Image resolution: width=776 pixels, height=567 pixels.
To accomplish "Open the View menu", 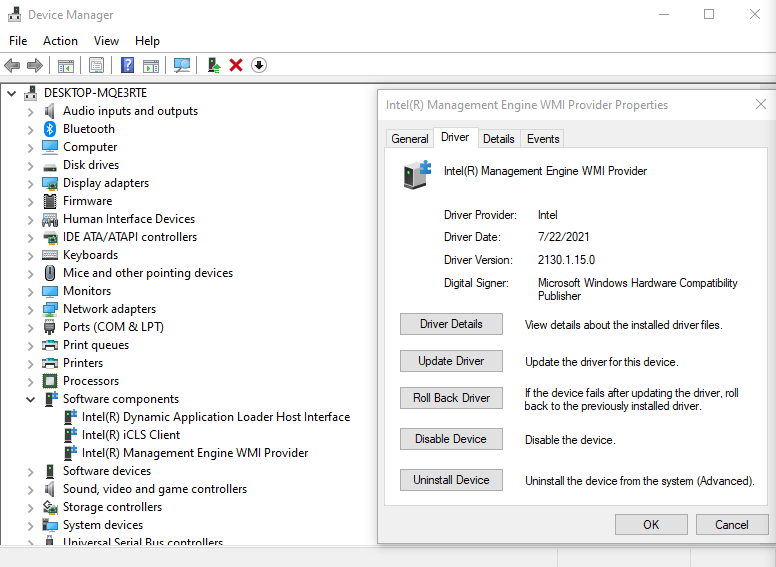I will (x=106, y=41).
